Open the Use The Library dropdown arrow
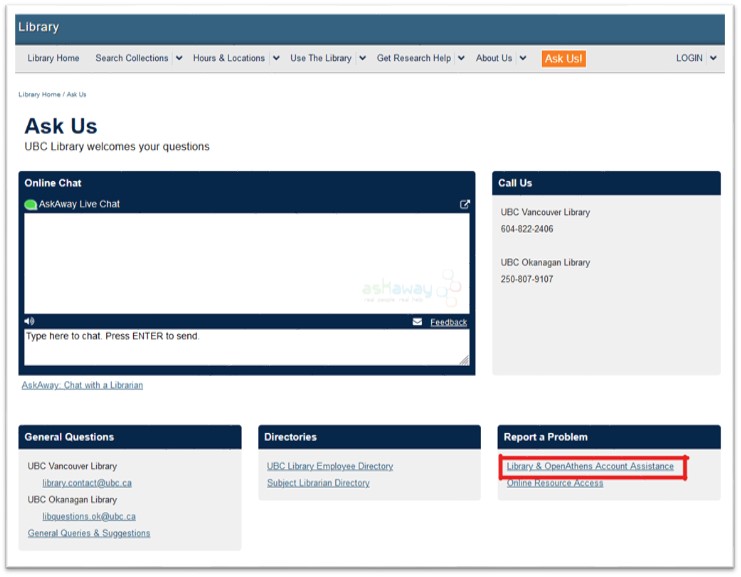The height and width of the screenshot is (577, 741). [x=362, y=58]
